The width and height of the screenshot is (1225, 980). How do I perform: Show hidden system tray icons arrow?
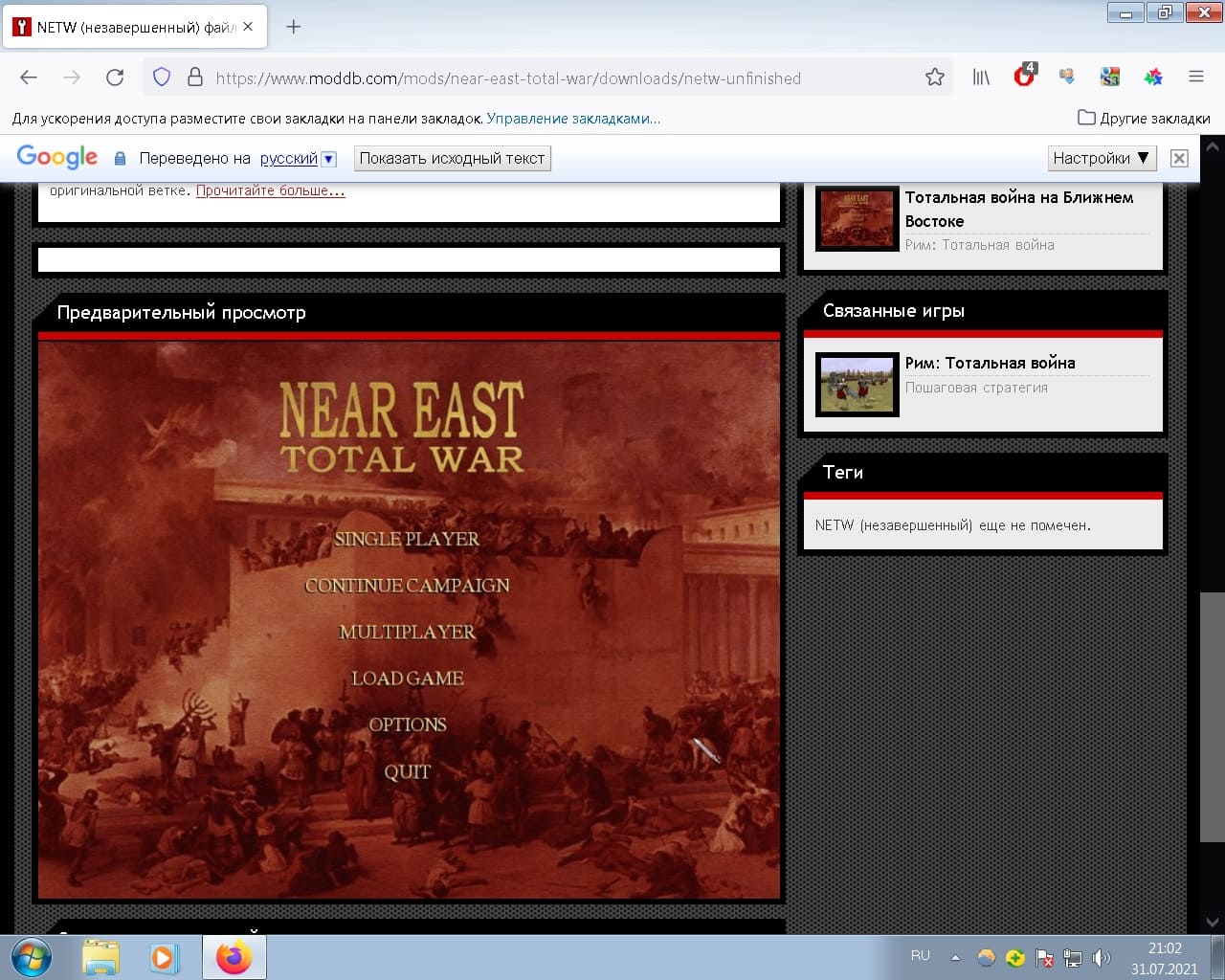(x=954, y=957)
